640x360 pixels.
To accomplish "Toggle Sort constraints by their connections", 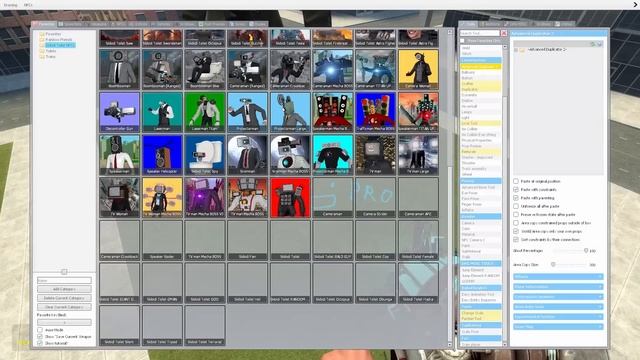I will (x=516, y=240).
